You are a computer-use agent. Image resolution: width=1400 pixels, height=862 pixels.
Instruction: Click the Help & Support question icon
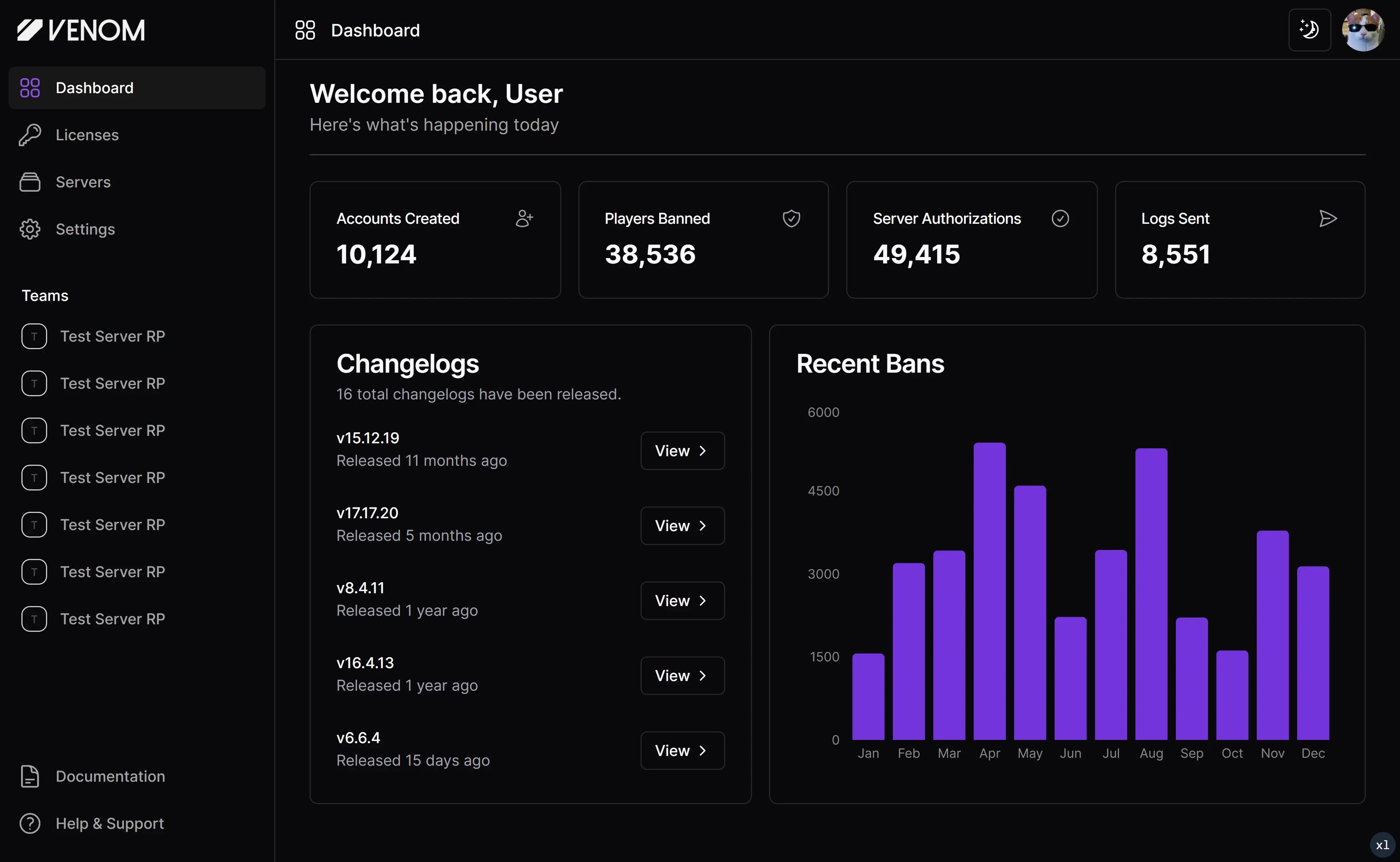point(30,823)
